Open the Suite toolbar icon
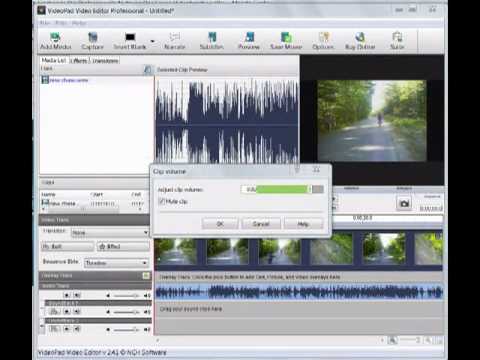Image resolution: width=480 pixels, height=360 pixels. [397, 41]
